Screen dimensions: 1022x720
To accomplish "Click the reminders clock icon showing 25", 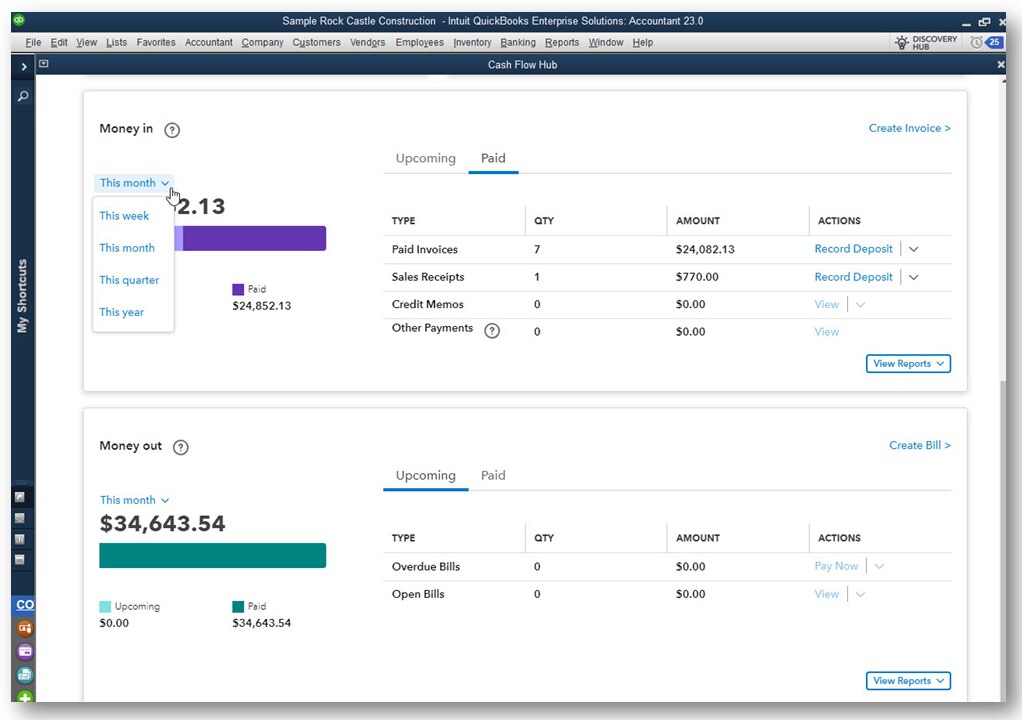I will pos(985,41).
